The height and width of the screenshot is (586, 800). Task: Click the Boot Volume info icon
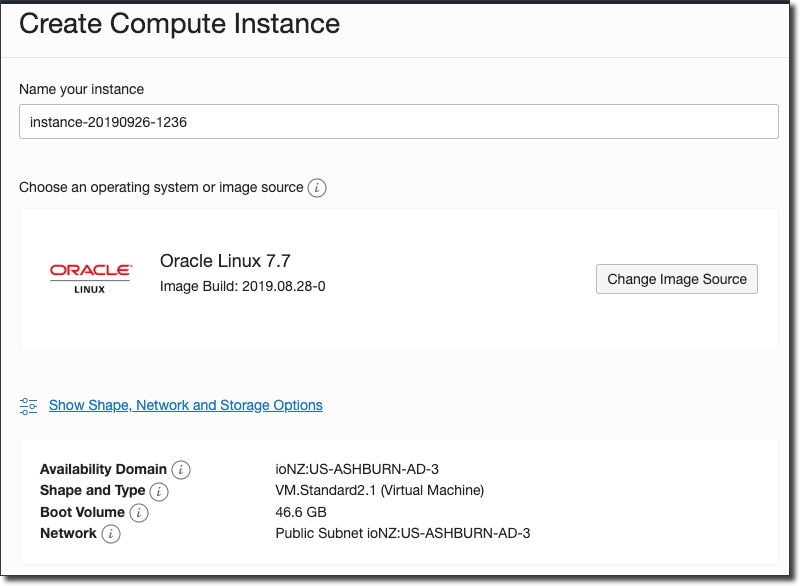pyautogui.click(x=139, y=513)
